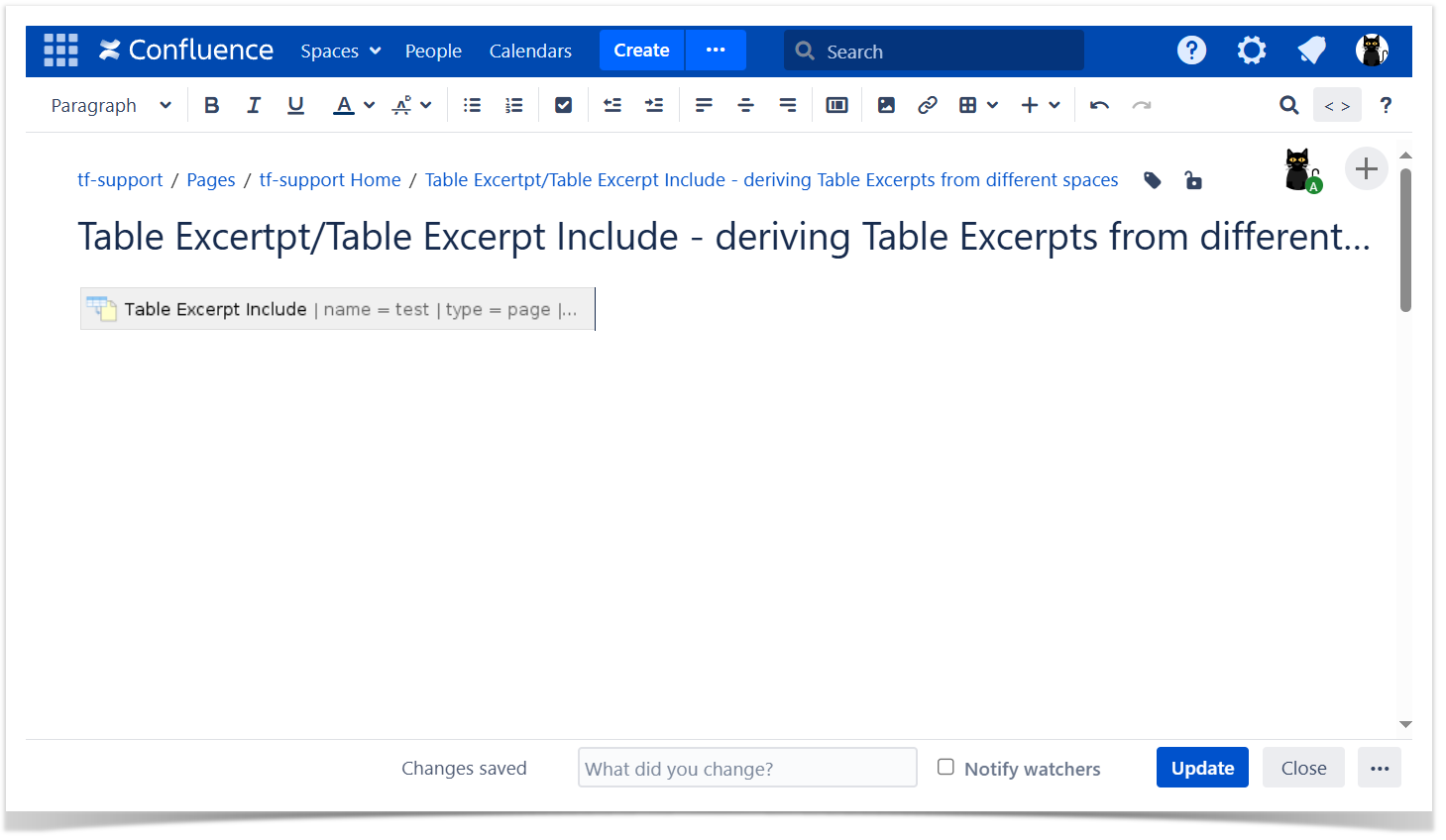This screenshot has width=1446, height=840.
Task: Open the People menu item
Action: coord(433,51)
